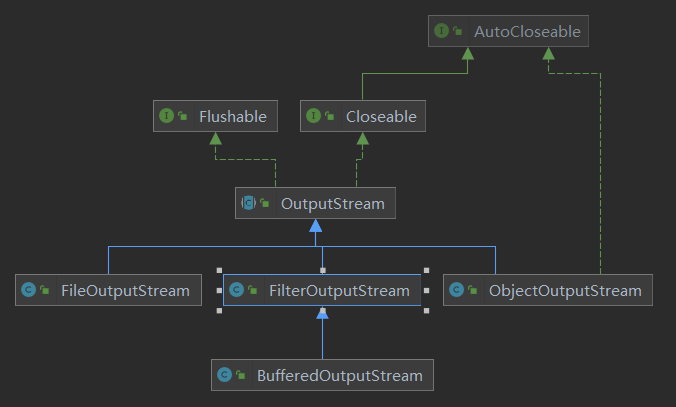Select the AutoCloseable label text
676x407 pixels.
pyautogui.click(x=526, y=32)
